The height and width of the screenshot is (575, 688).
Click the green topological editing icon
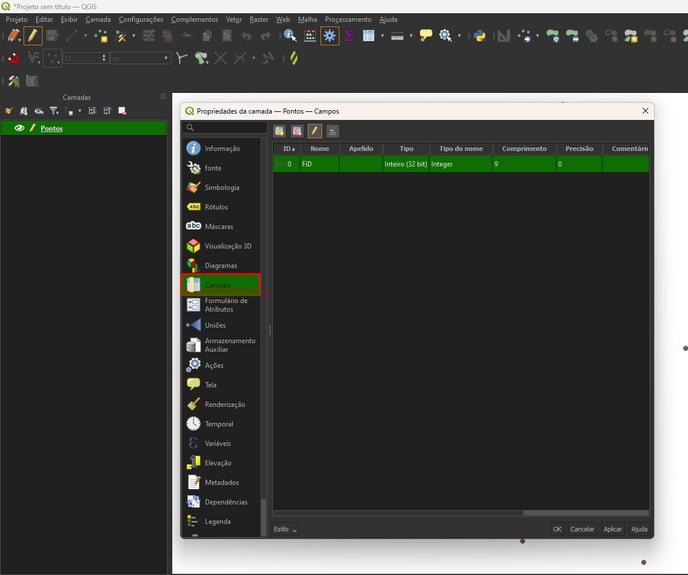click(181, 58)
